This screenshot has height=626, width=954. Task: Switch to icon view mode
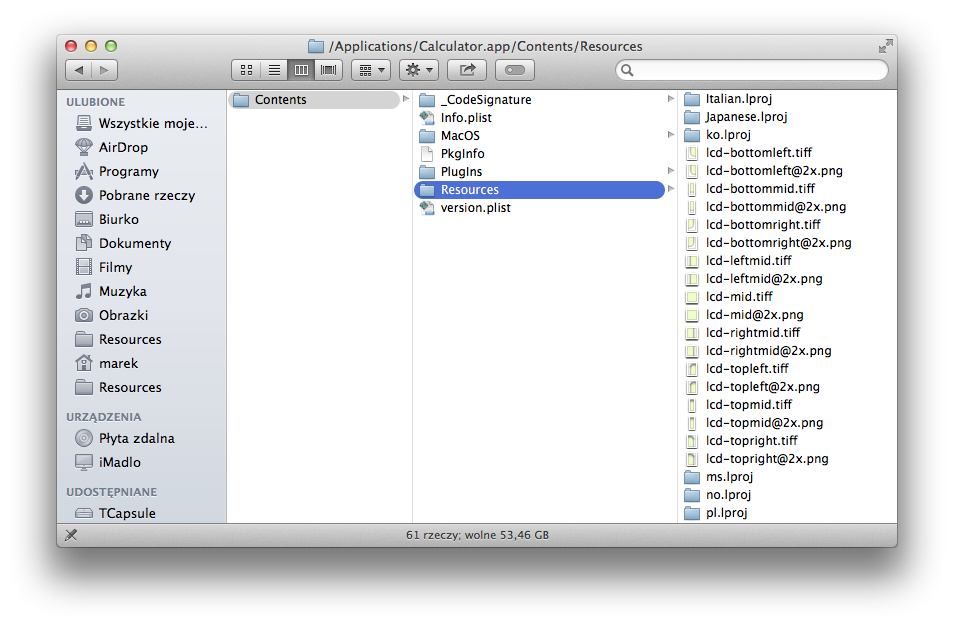pyautogui.click(x=246, y=70)
